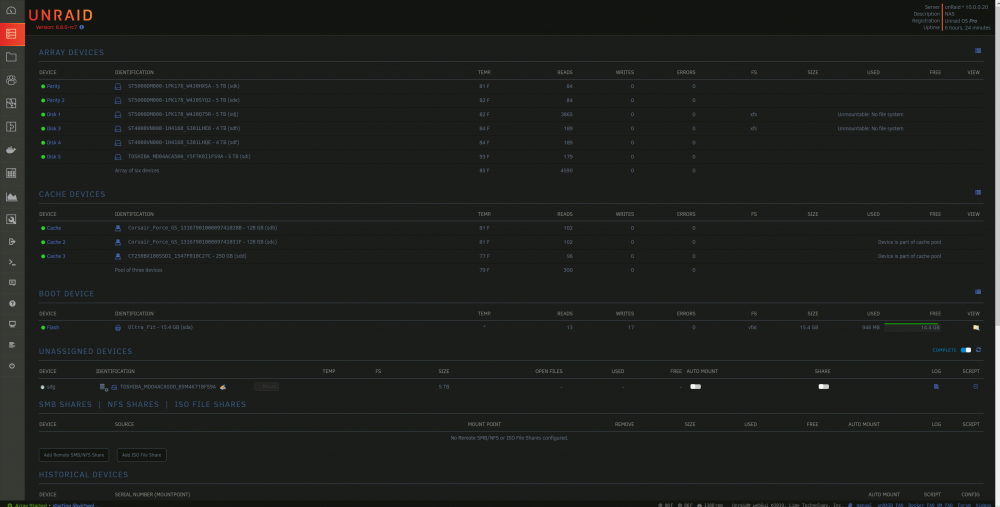Click the 'Pool of three devices' summary text
The width and height of the screenshot is (1000, 507).
[138, 270]
